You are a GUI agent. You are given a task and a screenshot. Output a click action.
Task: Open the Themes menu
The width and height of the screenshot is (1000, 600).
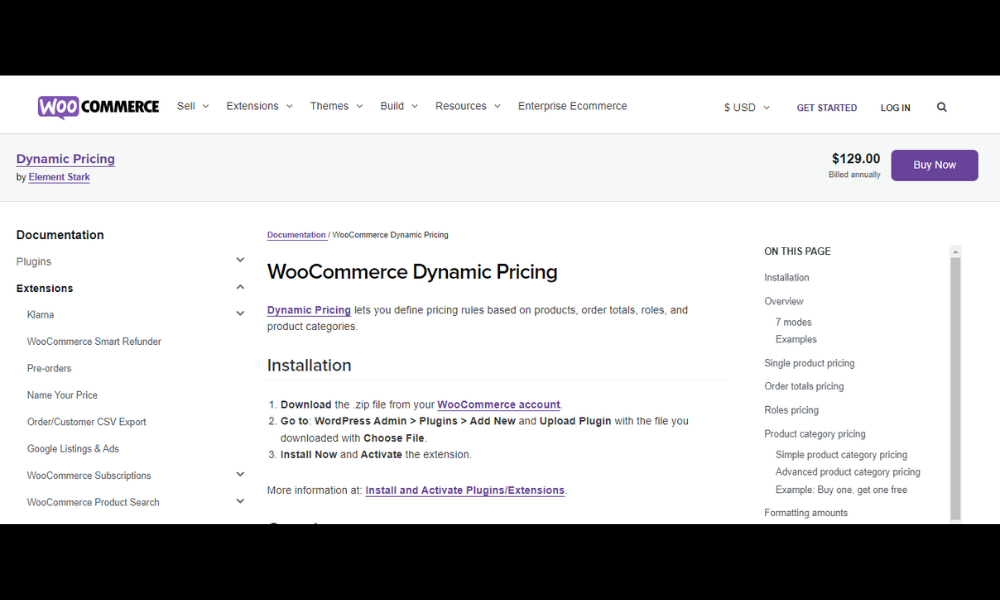[x=336, y=106]
